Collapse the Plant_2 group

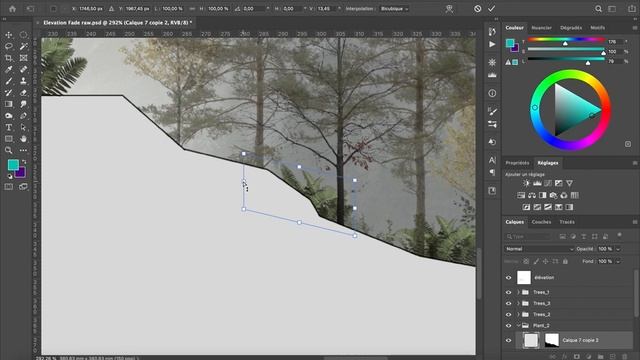tap(518, 326)
